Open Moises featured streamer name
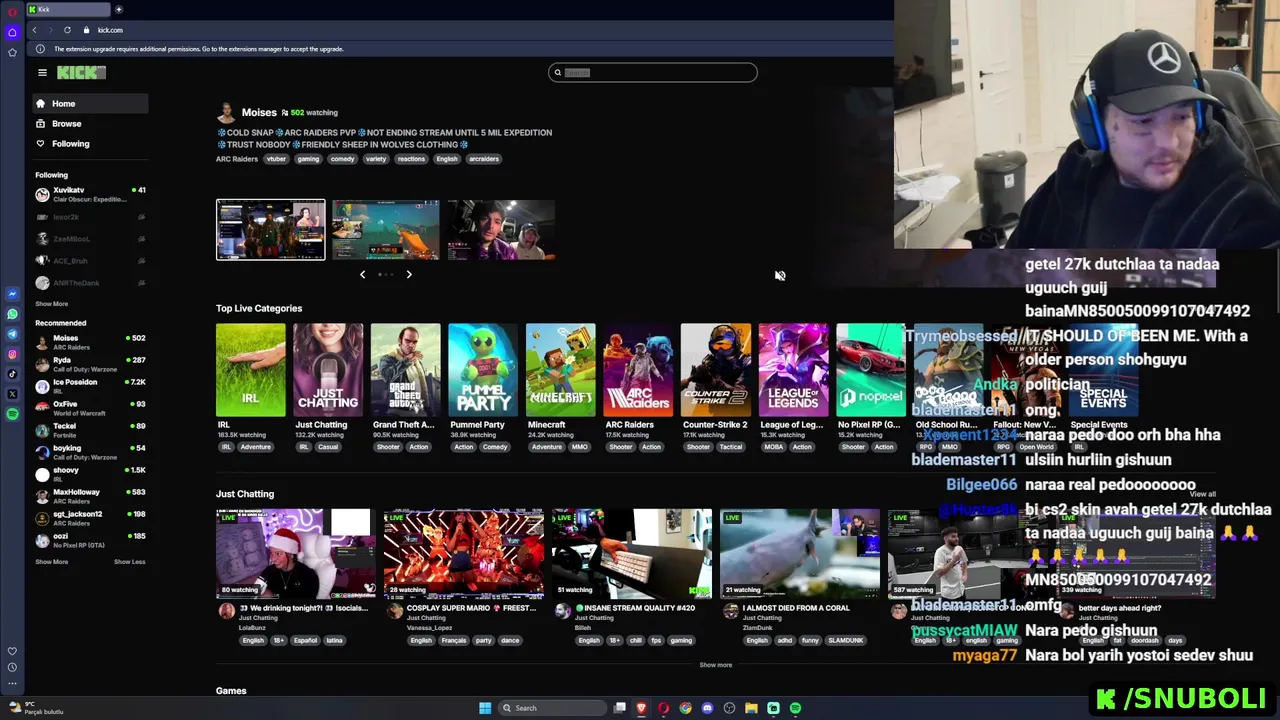 click(259, 113)
